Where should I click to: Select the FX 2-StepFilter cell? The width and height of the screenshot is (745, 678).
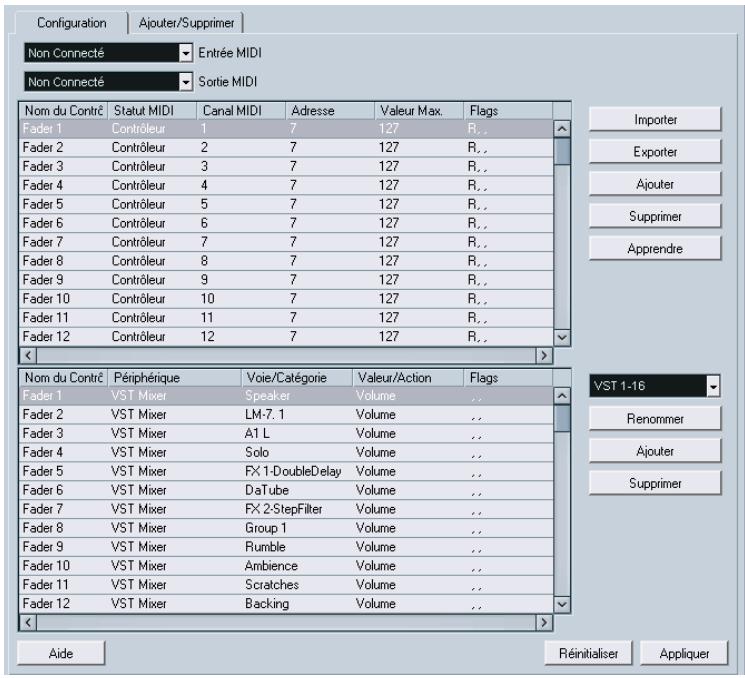[x=284, y=509]
